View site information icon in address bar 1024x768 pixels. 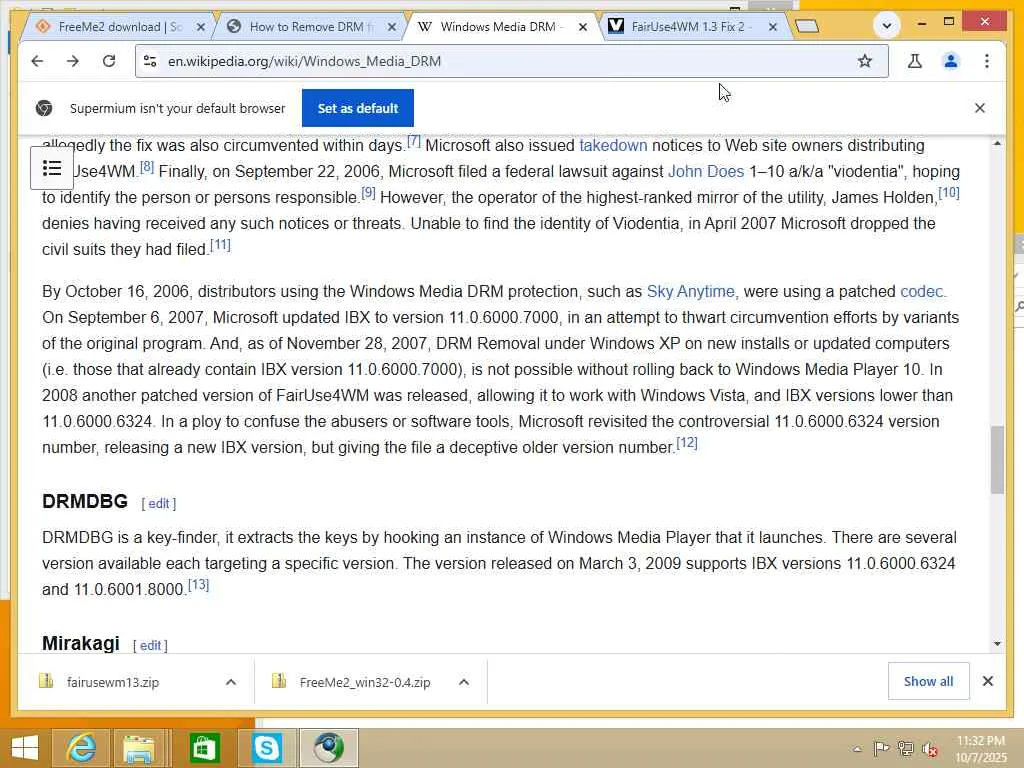click(150, 61)
